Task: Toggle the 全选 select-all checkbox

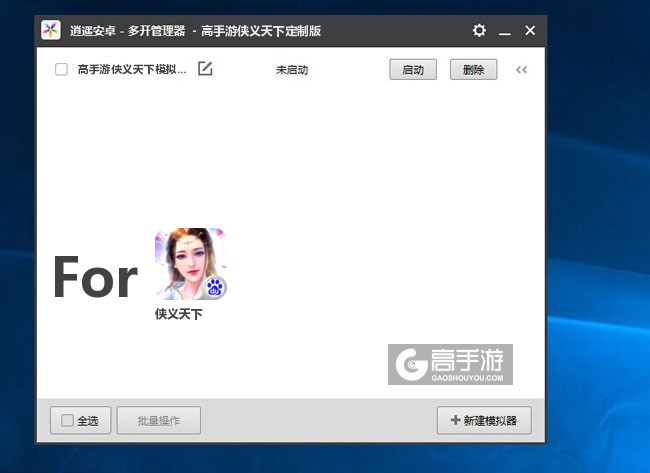Action: point(67,420)
